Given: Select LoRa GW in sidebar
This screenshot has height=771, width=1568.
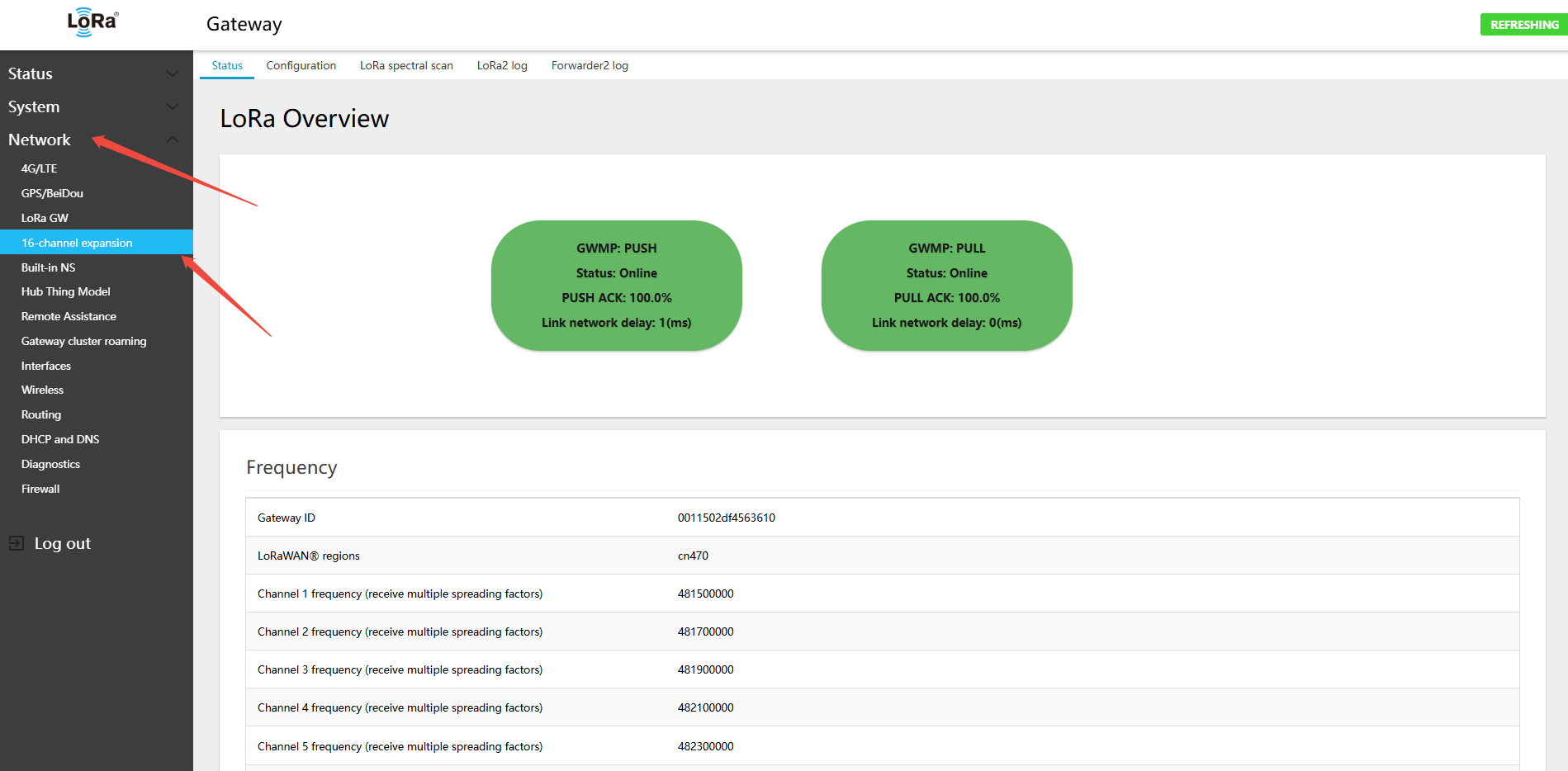Looking at the screenshot, I should (x=45, y=218).
